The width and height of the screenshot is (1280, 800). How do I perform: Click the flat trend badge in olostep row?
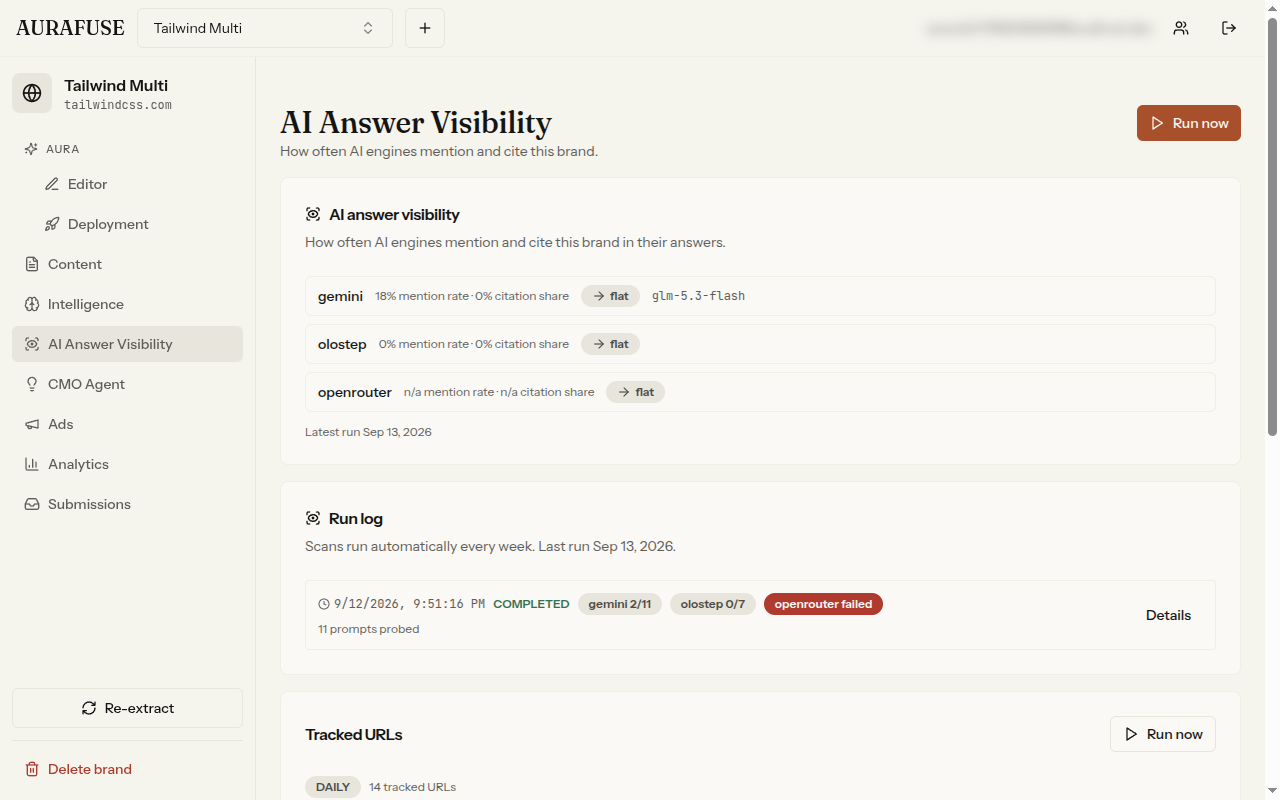coord(610,344)
